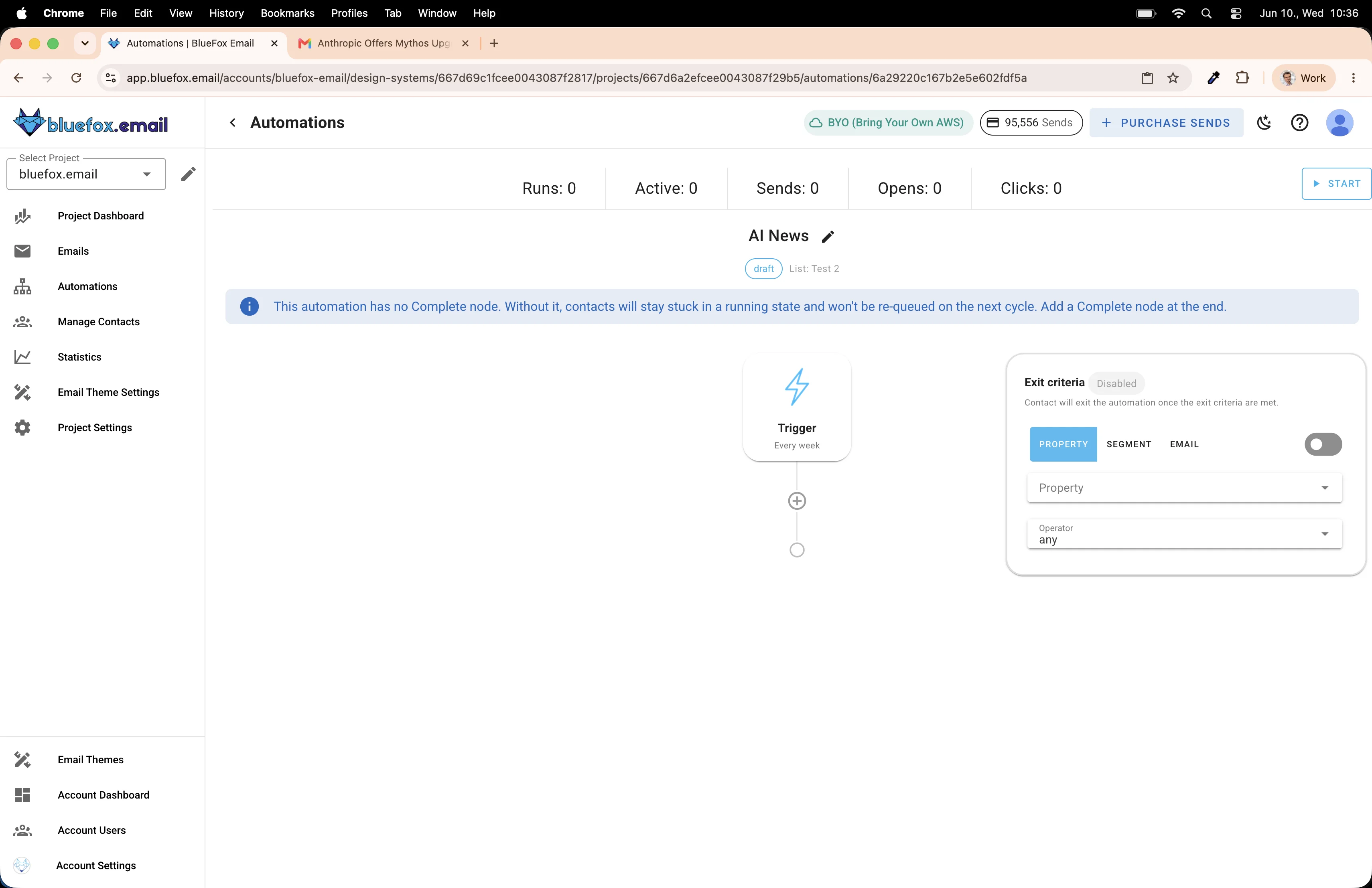
Task: Open help question mark icon
Action: click(x=1299, y=123)
